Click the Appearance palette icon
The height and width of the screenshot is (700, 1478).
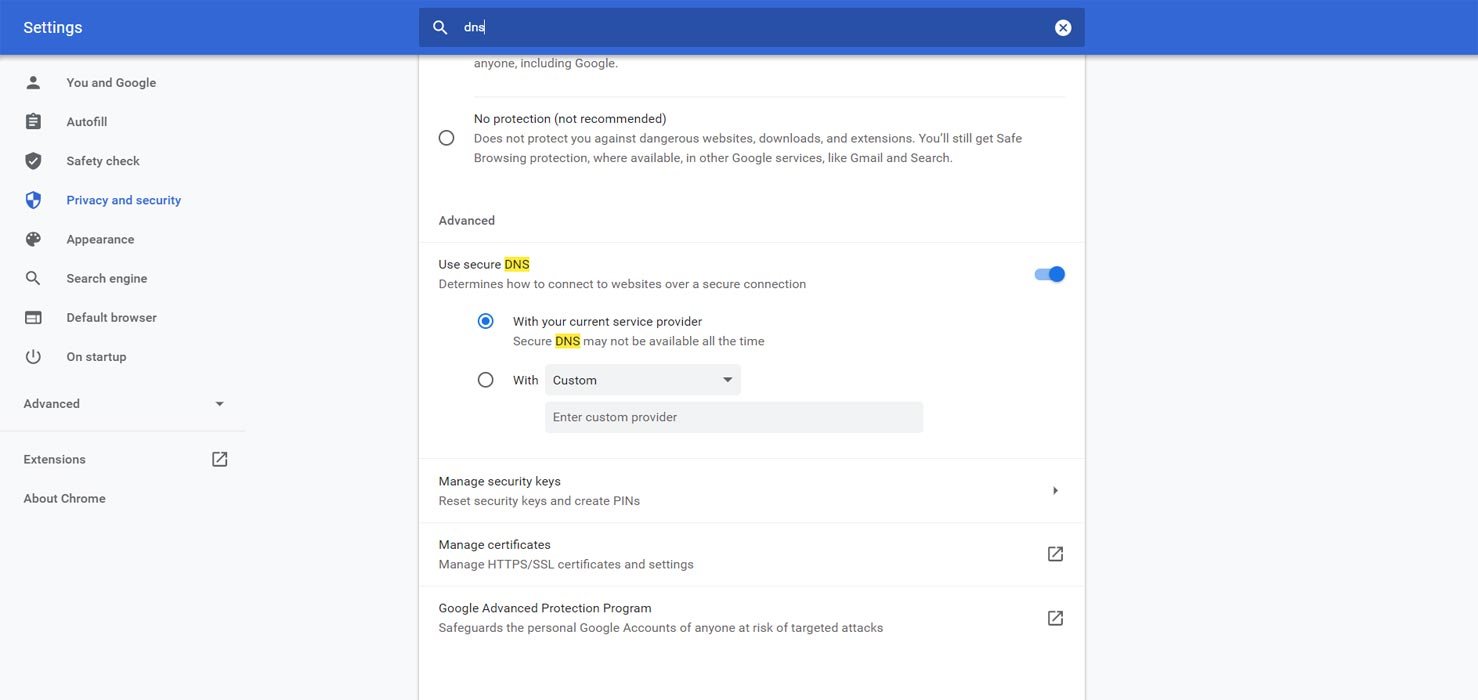coord(33,240)
